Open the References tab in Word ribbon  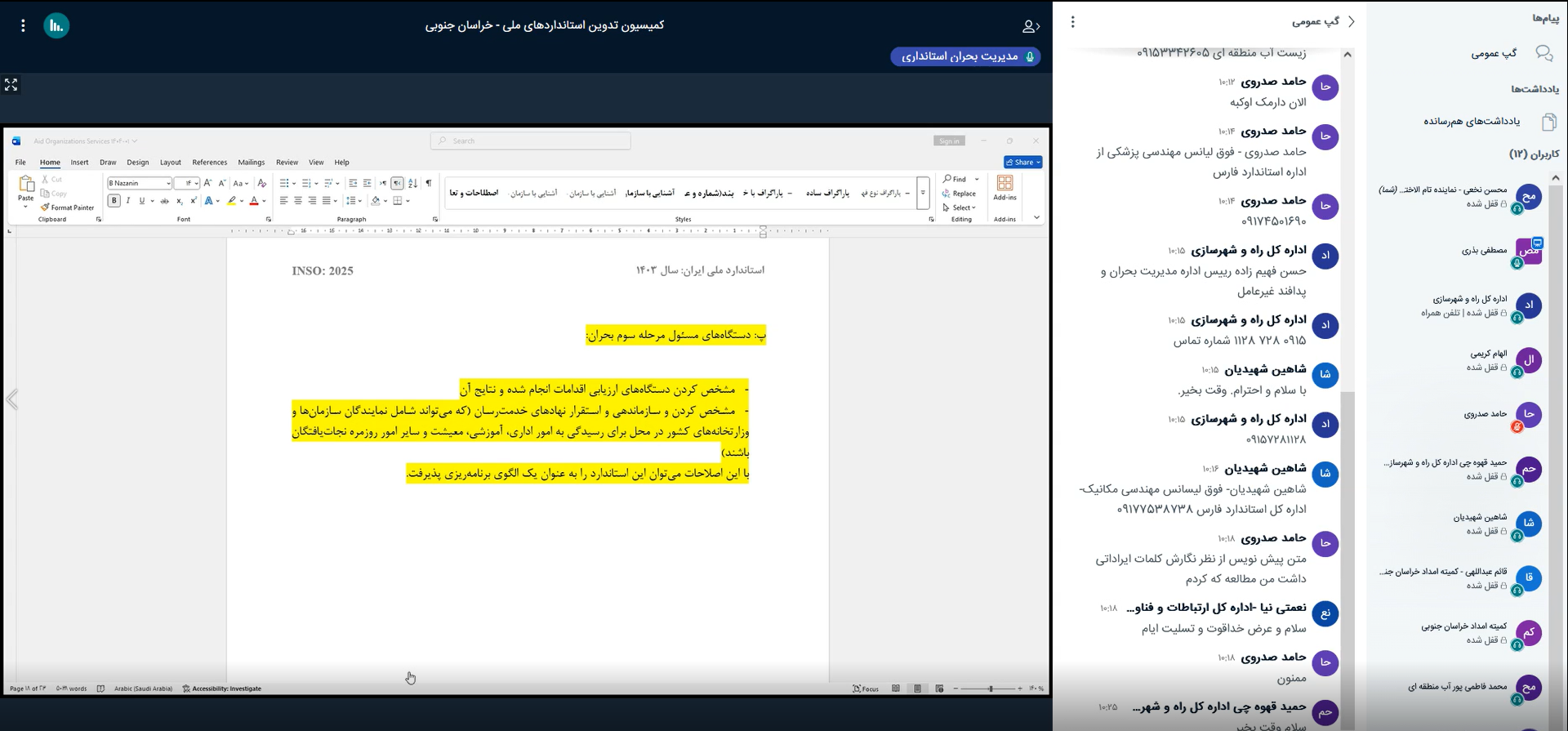(209, 163)
